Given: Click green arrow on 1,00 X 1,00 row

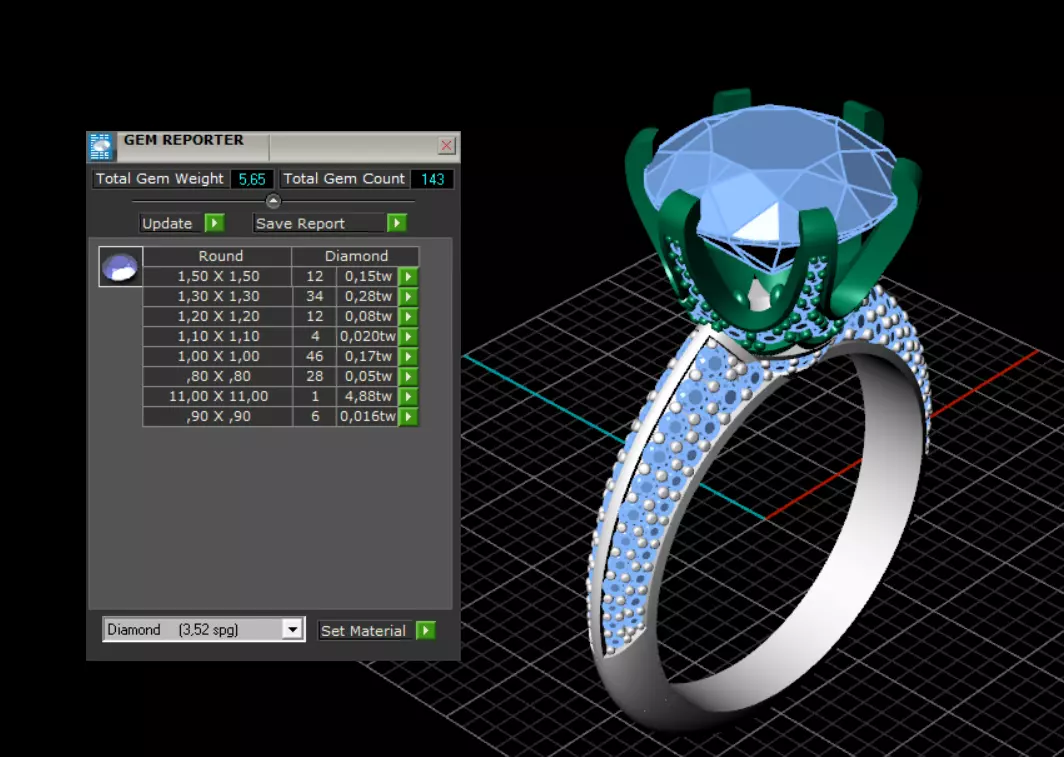Looking at the screenshot, I should point(408,357).
